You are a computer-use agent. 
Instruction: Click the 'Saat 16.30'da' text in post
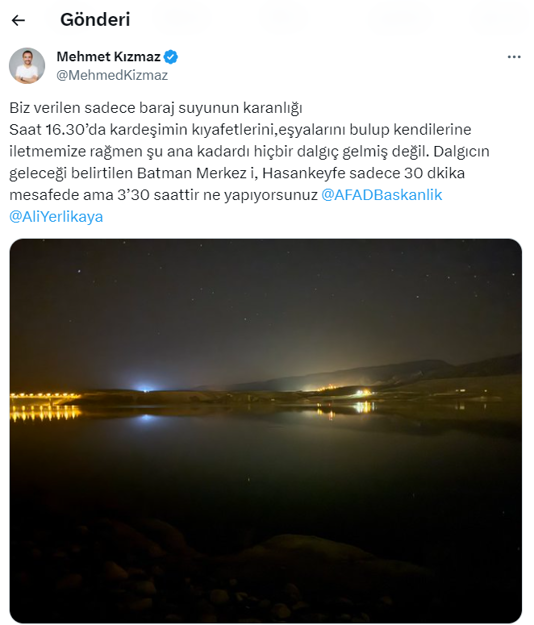coord(57,130)
